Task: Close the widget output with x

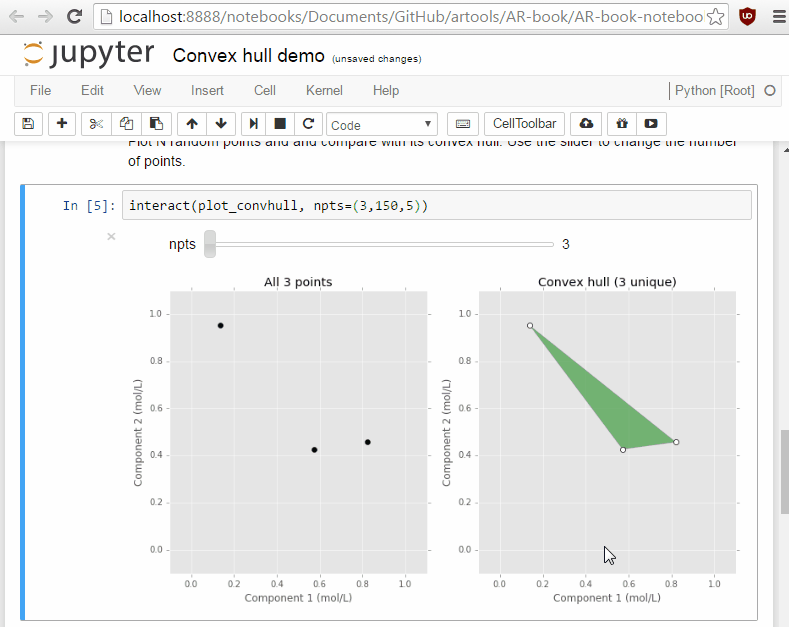Action: click(111, 236)
